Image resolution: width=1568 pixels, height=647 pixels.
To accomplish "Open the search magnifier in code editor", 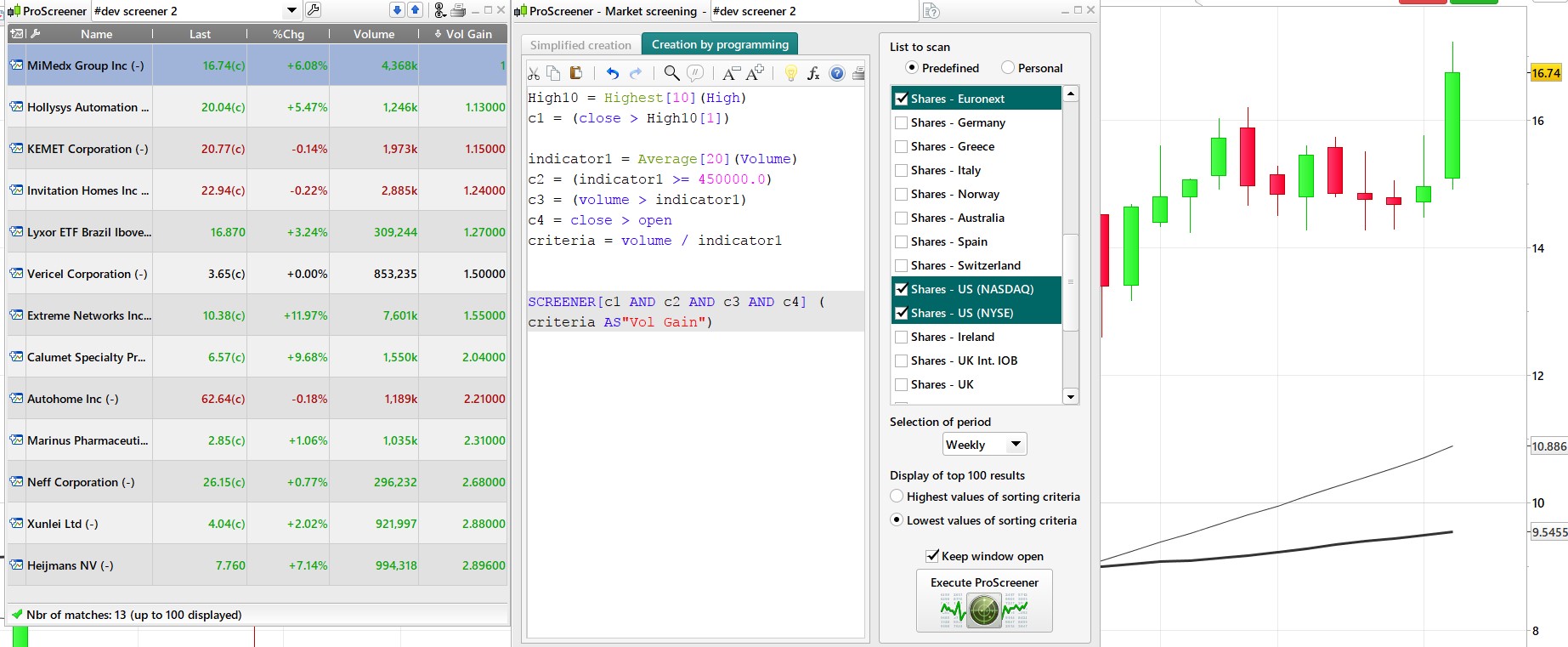I will (671, 74).
